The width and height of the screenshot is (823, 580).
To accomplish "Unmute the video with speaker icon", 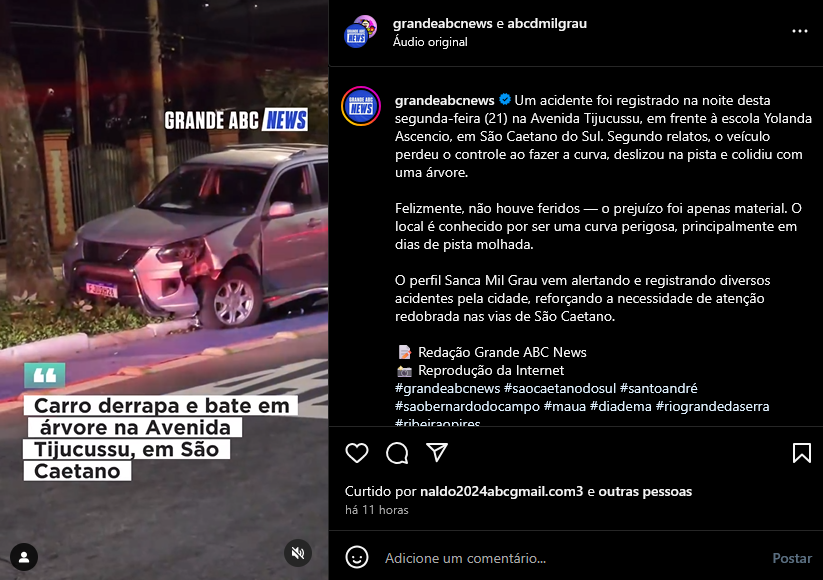I will pyautogui.click(x=298, y=553).
